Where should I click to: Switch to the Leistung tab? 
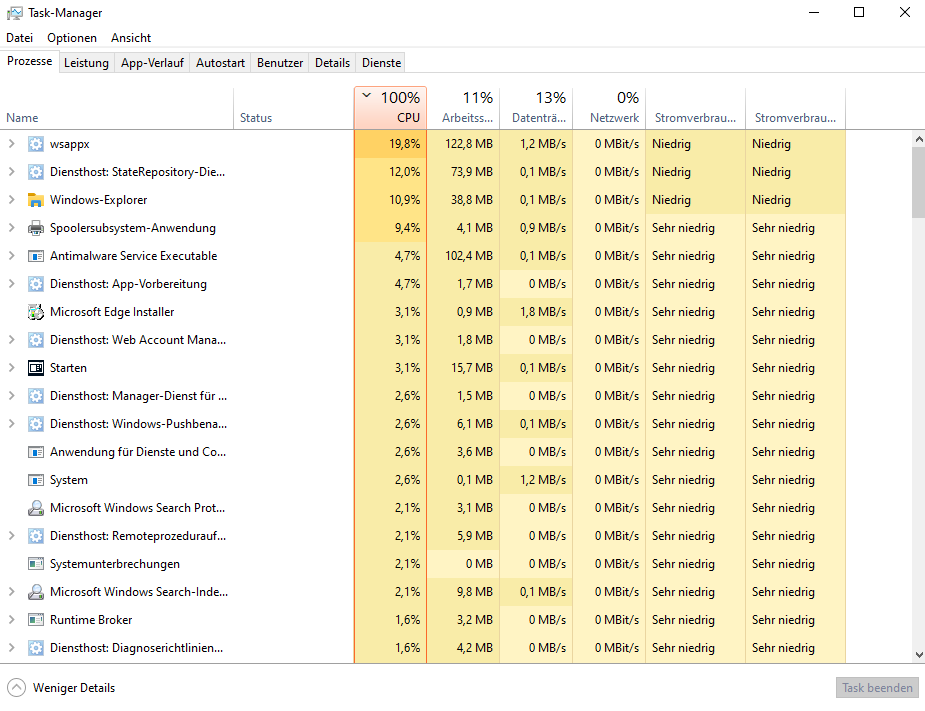tap(86, 63)
